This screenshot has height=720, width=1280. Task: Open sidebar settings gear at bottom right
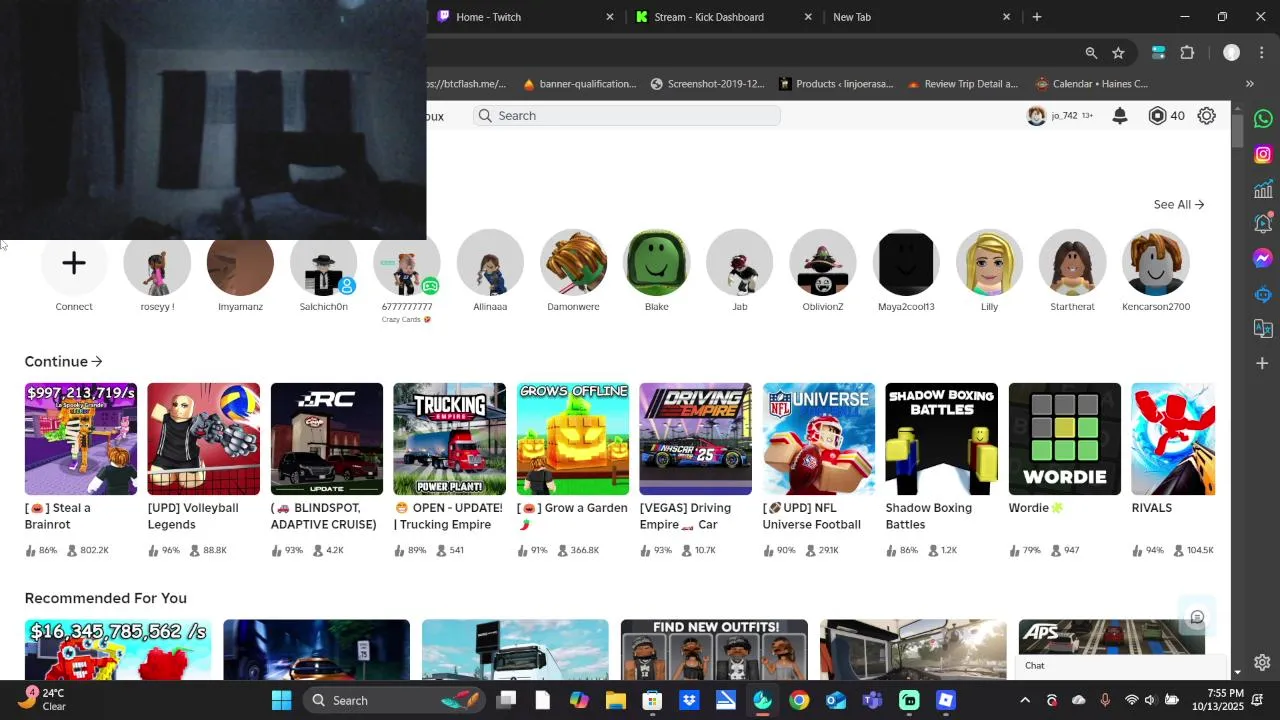click(x=1262, y=662)
